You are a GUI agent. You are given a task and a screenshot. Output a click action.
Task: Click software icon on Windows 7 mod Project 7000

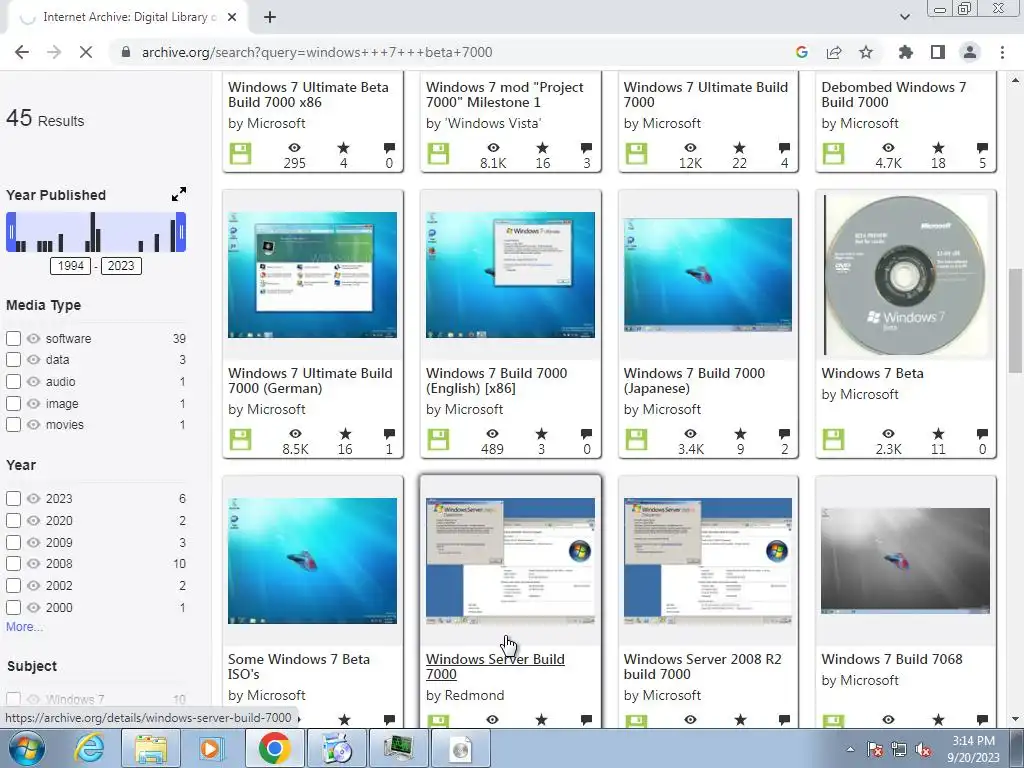(x=438, y=153)
